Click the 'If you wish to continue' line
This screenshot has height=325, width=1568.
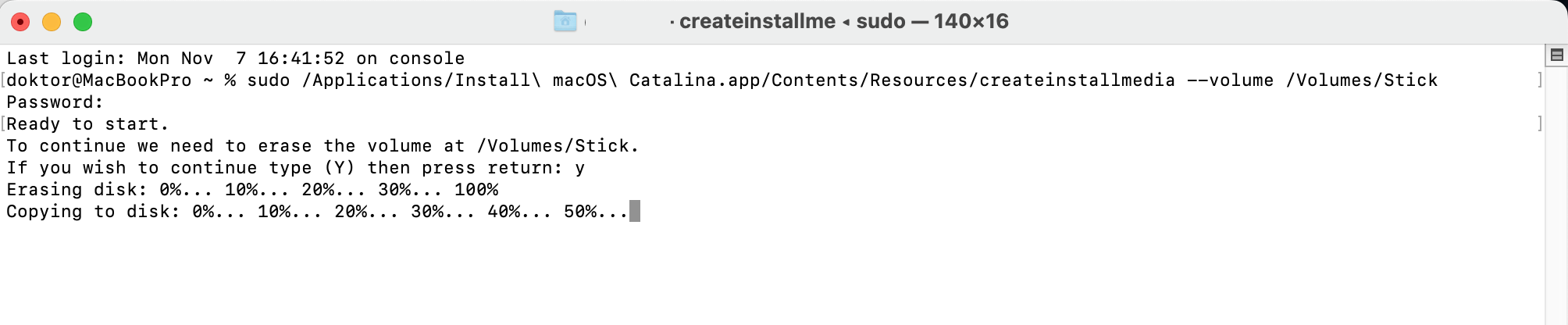click(295, 167)
